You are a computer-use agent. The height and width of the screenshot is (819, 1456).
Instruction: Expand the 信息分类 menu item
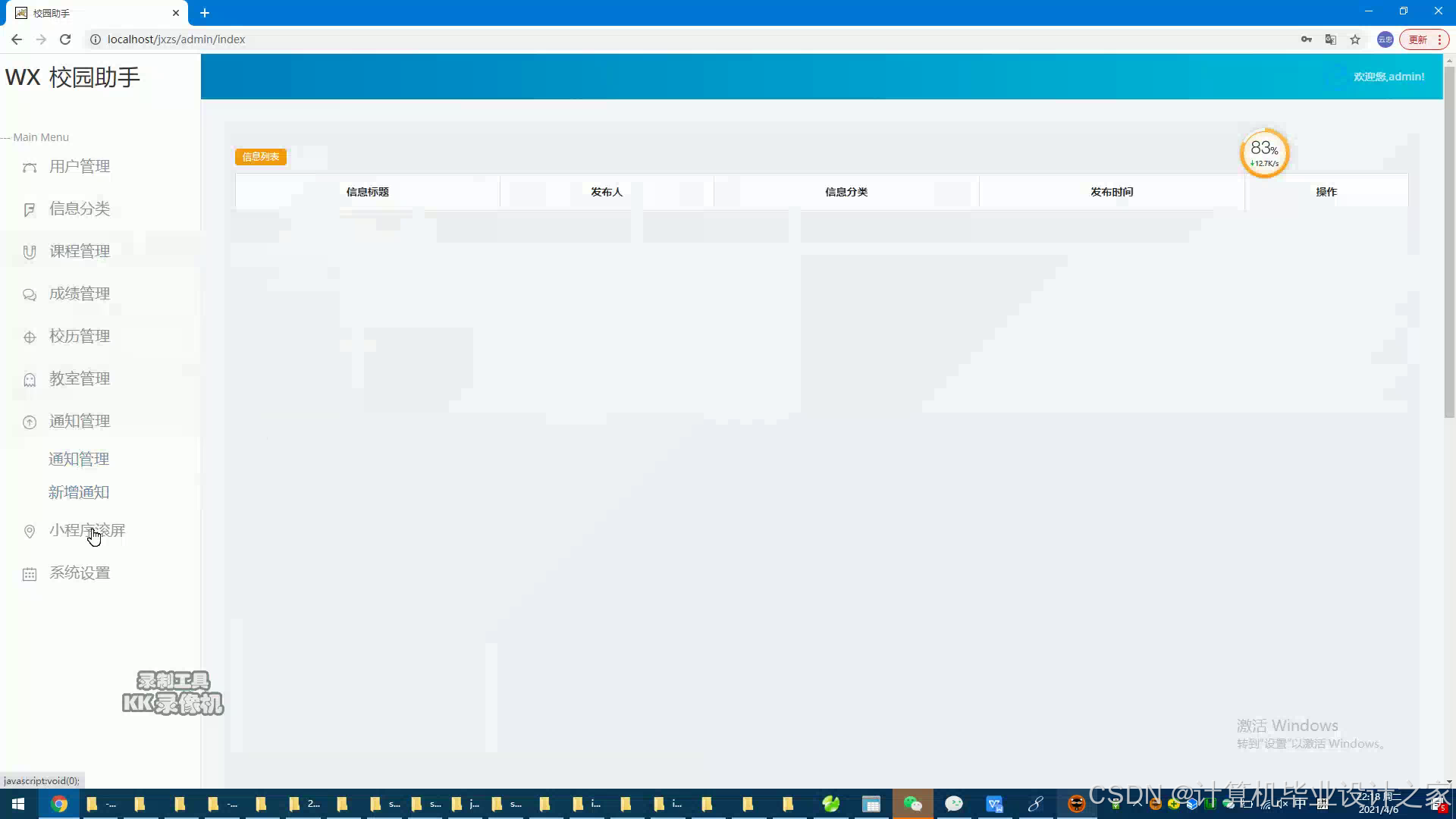[80, 209]
